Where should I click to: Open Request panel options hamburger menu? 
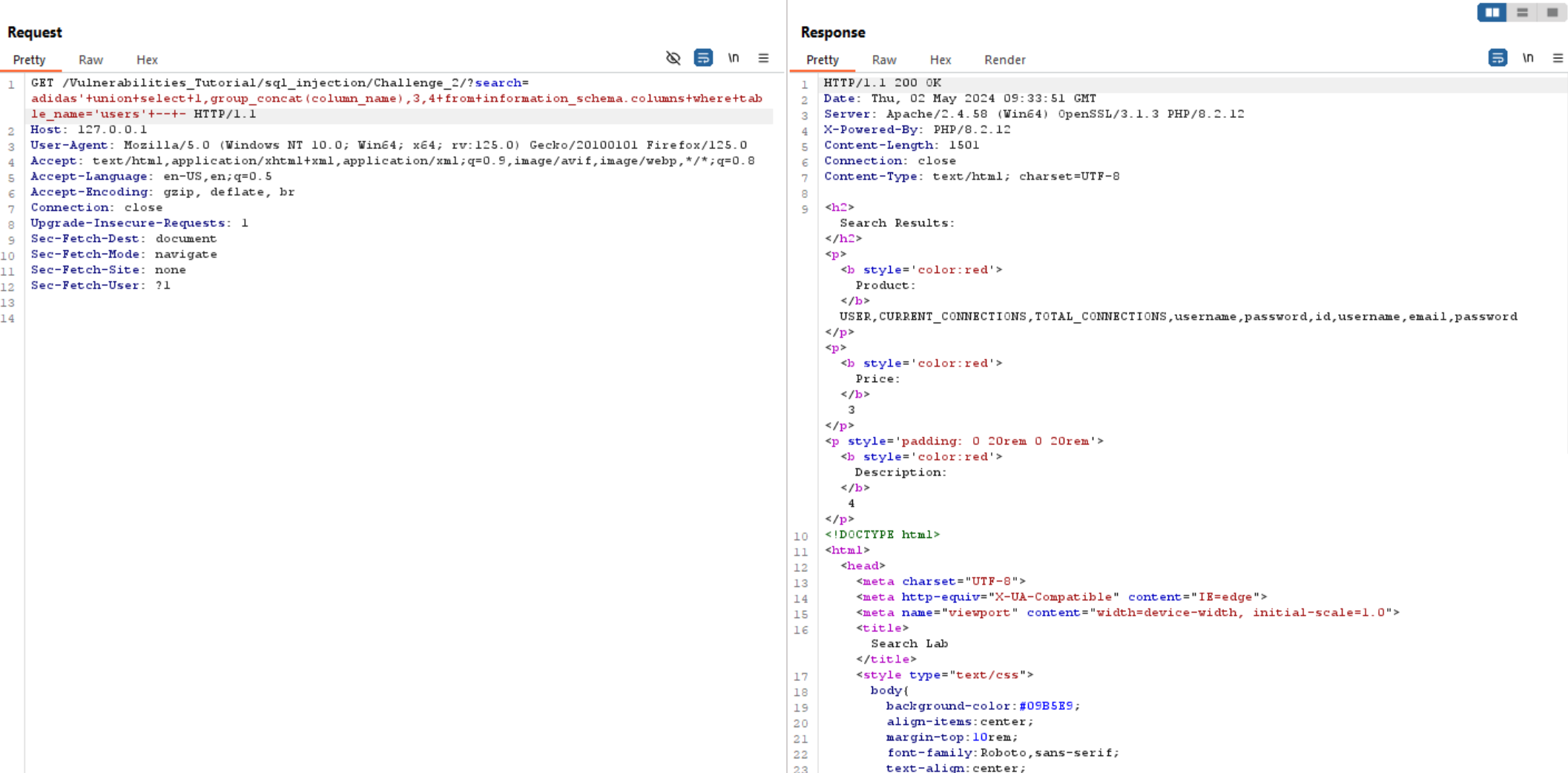(763, 58)
